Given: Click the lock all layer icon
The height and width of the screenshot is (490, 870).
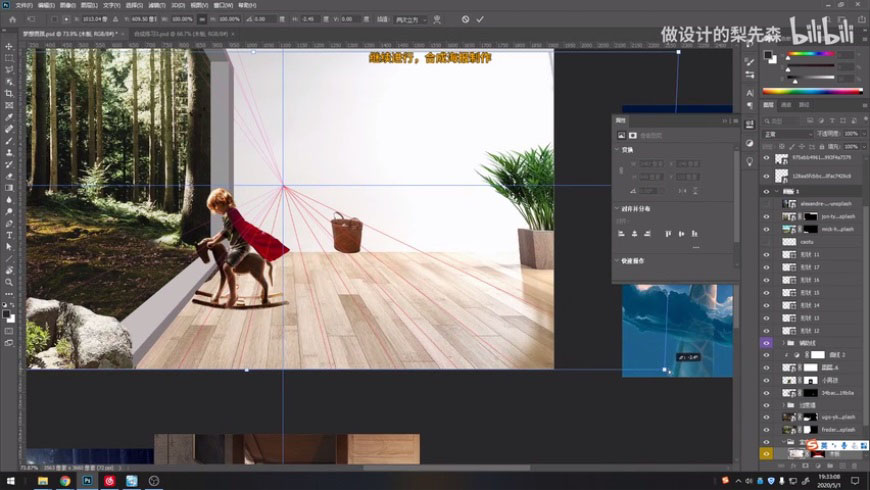Looking at the screenshot, I should [822, 147].
